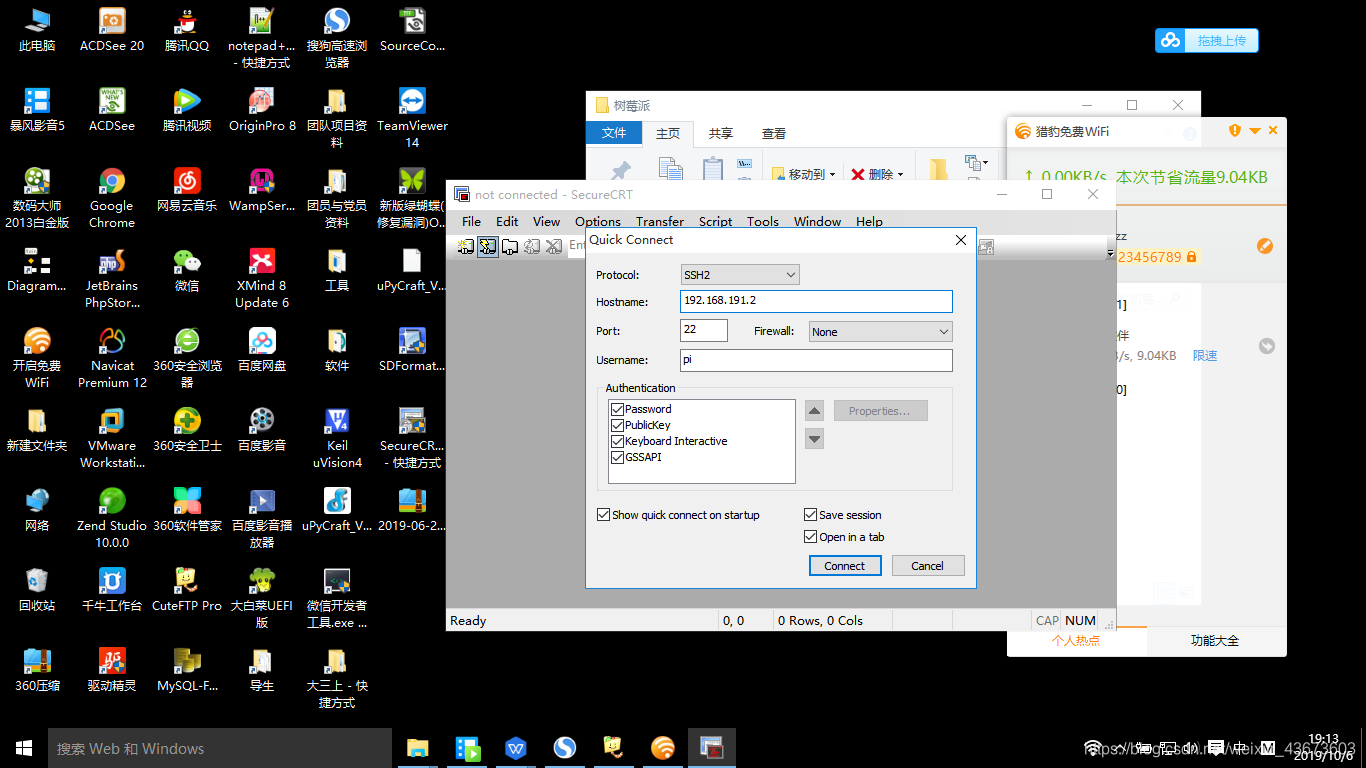The image size is (1366, 768).
Task: Toggle the GSSAPI authentication checkbox
Action: [x=617, y=457]
